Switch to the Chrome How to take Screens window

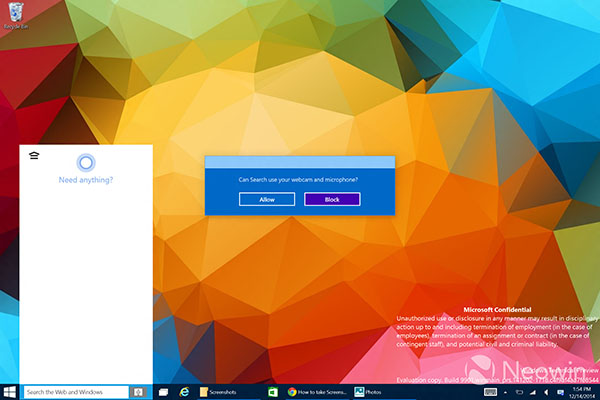[318, 392]
